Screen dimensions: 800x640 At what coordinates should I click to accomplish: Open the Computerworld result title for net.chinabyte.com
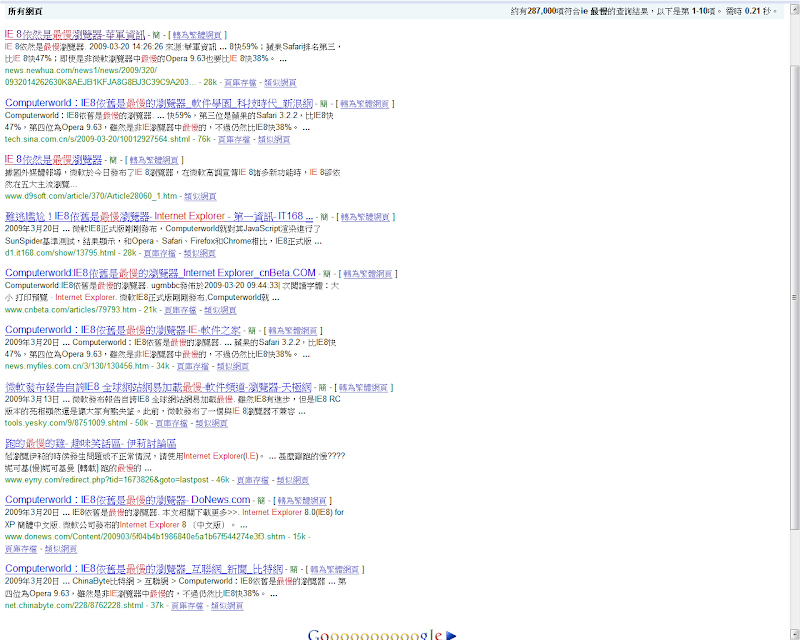tap(144, 569)
